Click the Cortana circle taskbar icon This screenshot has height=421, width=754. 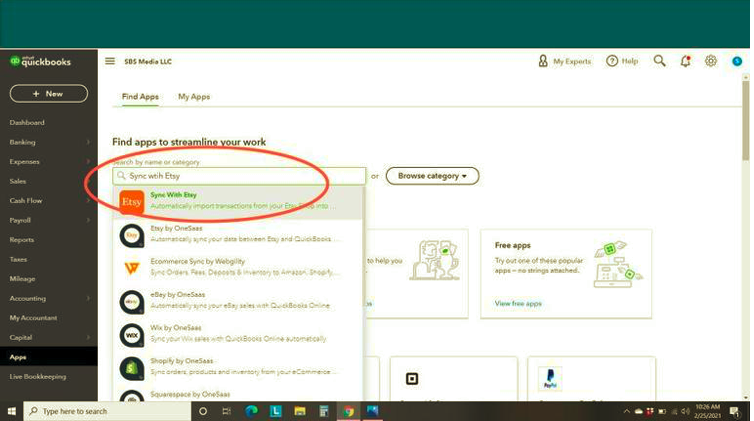click(x=203, y=411)
